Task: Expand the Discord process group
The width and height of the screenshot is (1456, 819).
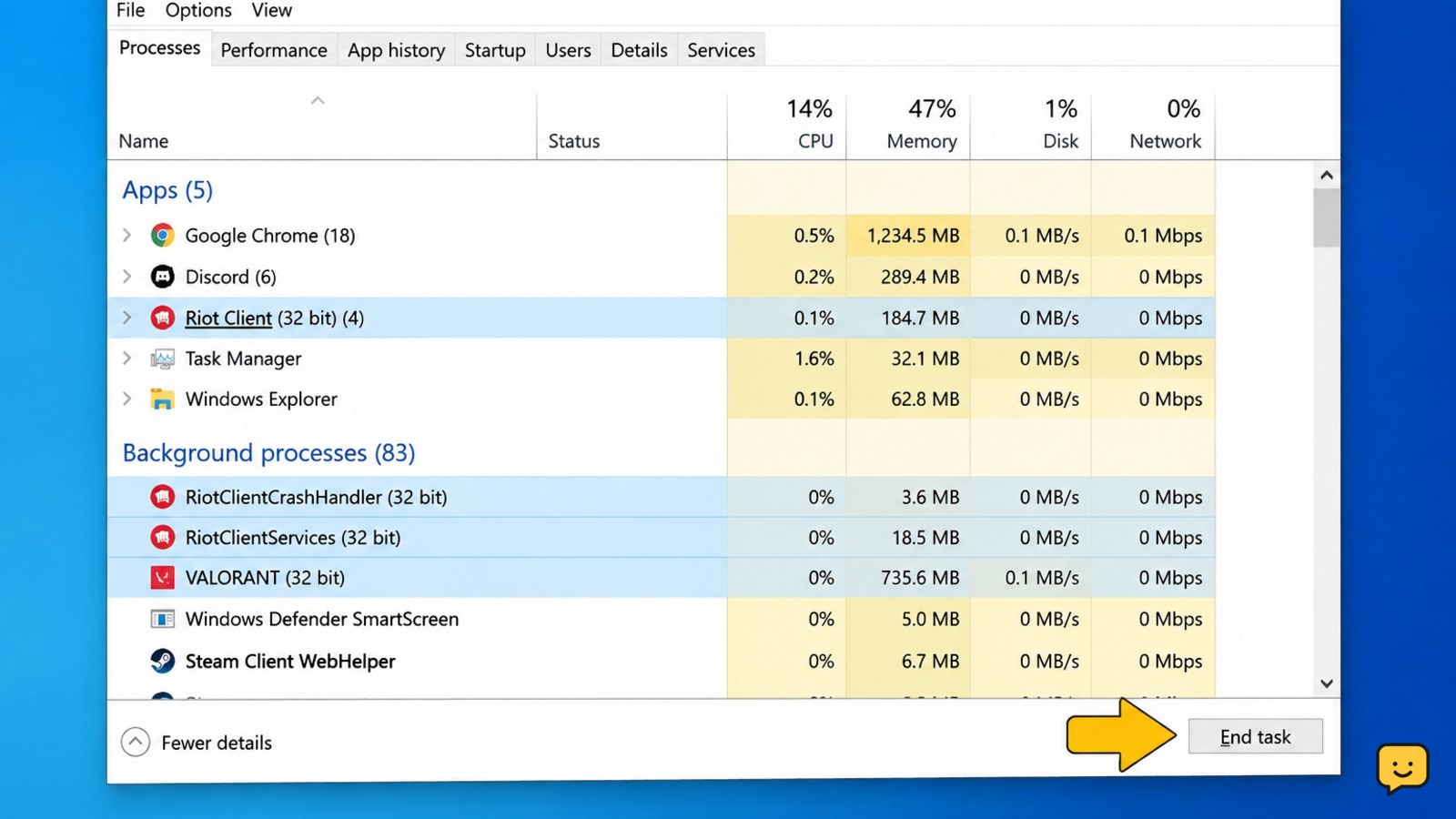Action: coord(127,277)
